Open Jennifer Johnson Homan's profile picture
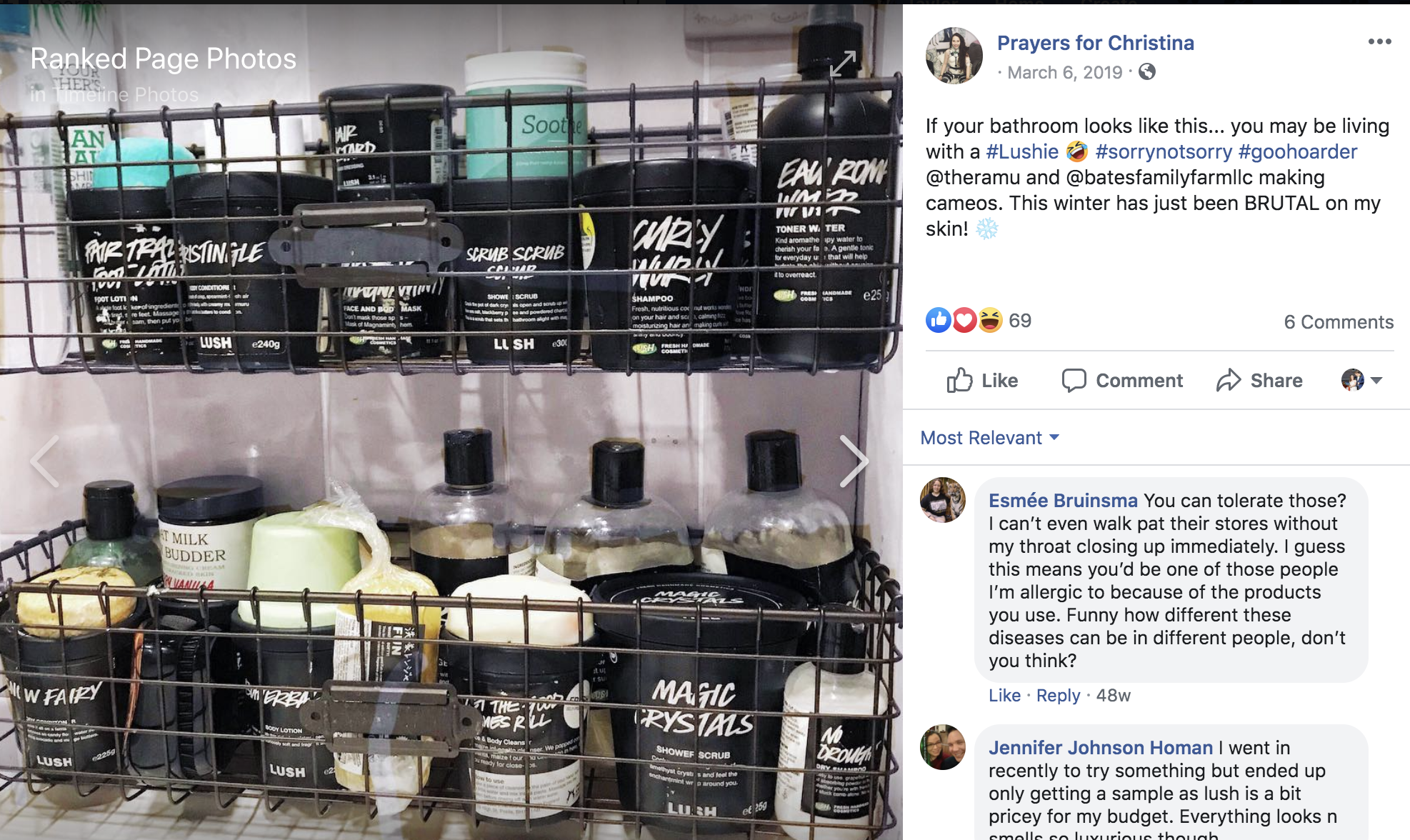The width and height of the screenshot is (1410, 840). [943, 747]
